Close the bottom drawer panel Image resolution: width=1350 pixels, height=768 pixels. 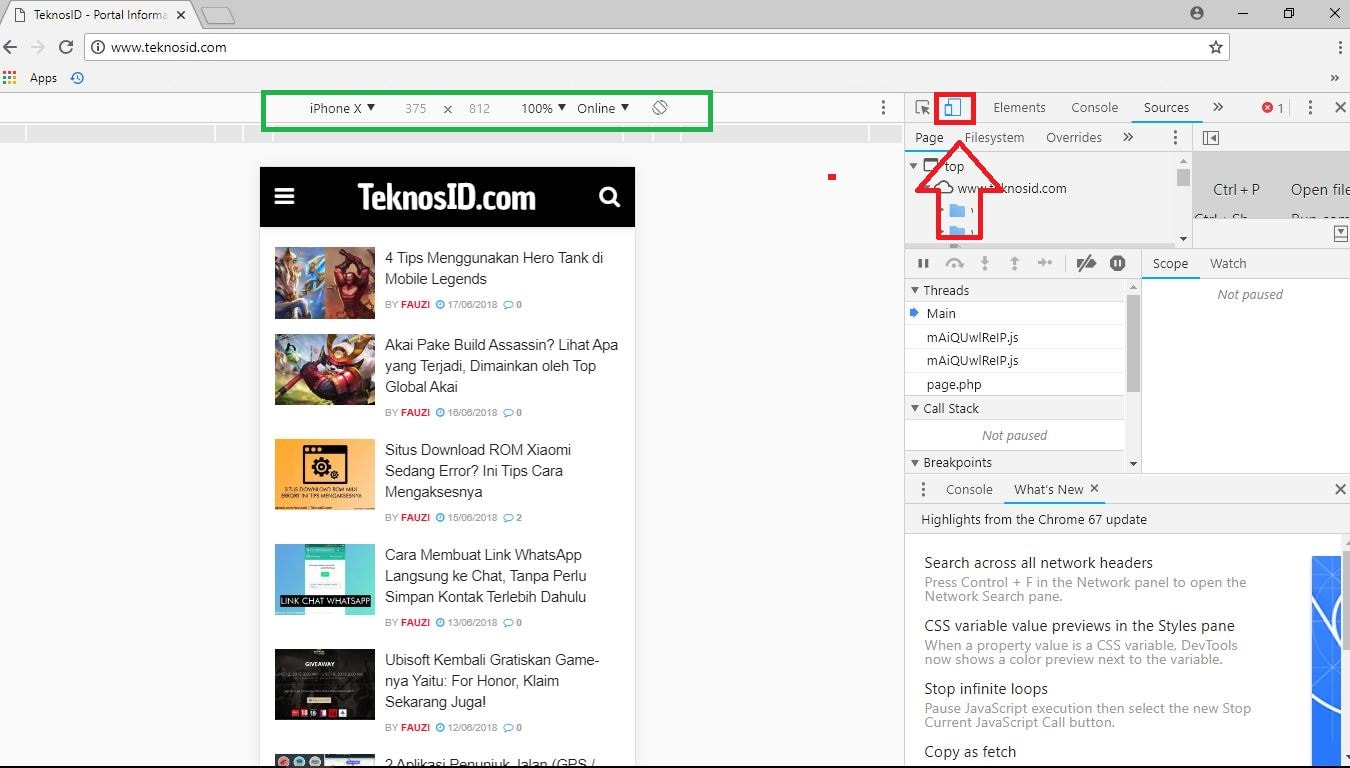point(1340,489)
